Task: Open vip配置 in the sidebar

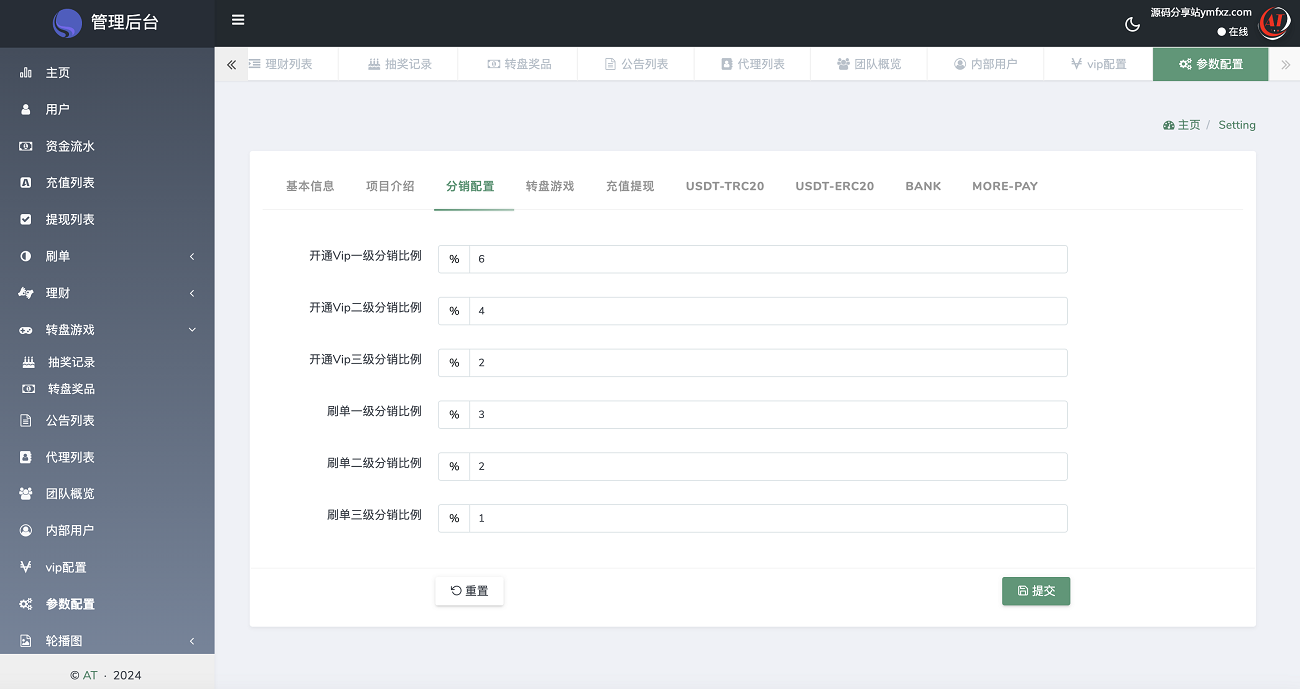Action: [x=66, y=567]
